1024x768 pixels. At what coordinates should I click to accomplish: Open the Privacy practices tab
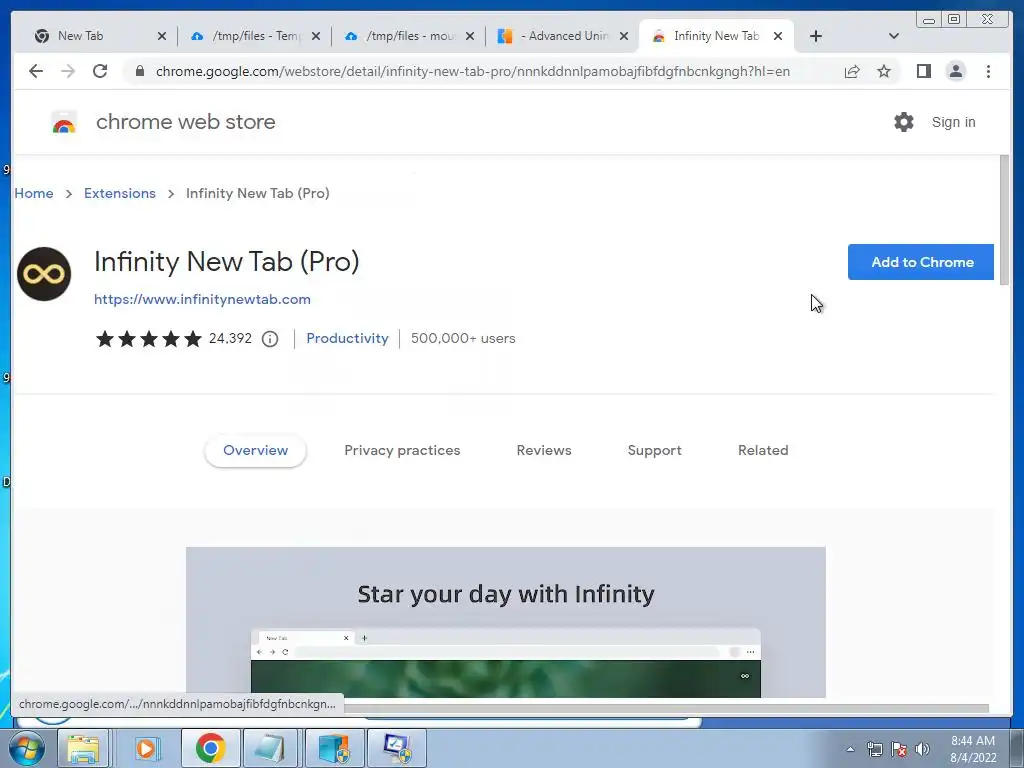point(402,450)
